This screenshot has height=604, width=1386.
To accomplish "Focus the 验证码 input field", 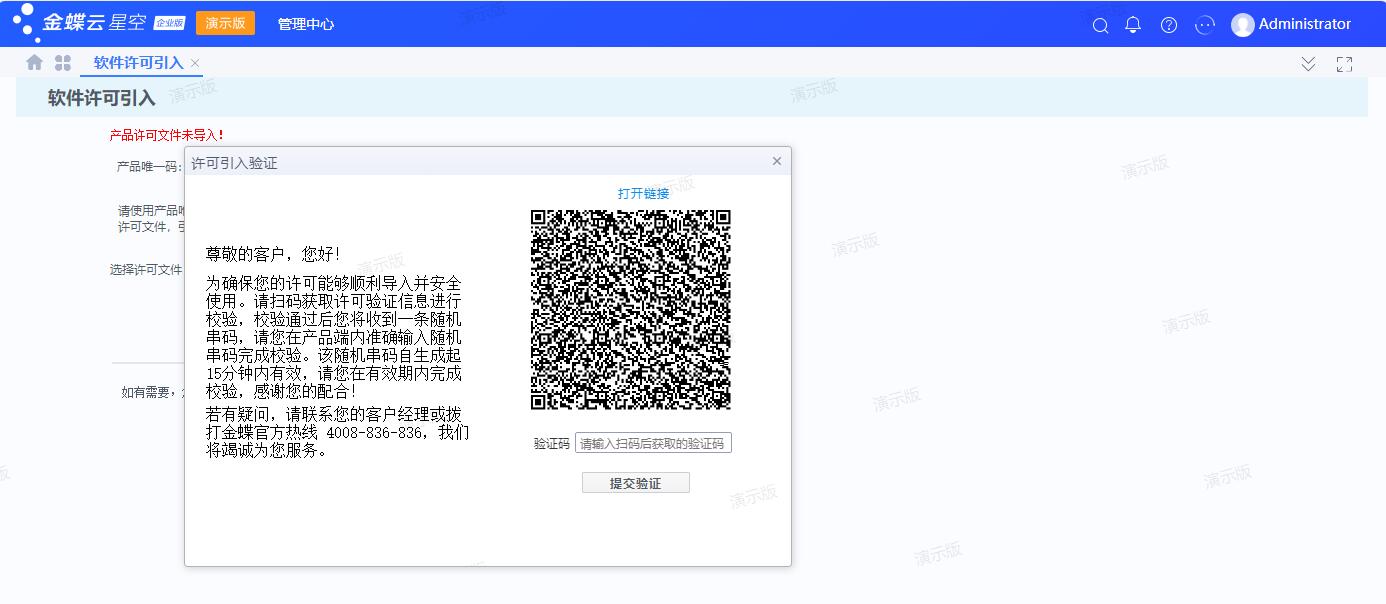I will tap(653, 443).
